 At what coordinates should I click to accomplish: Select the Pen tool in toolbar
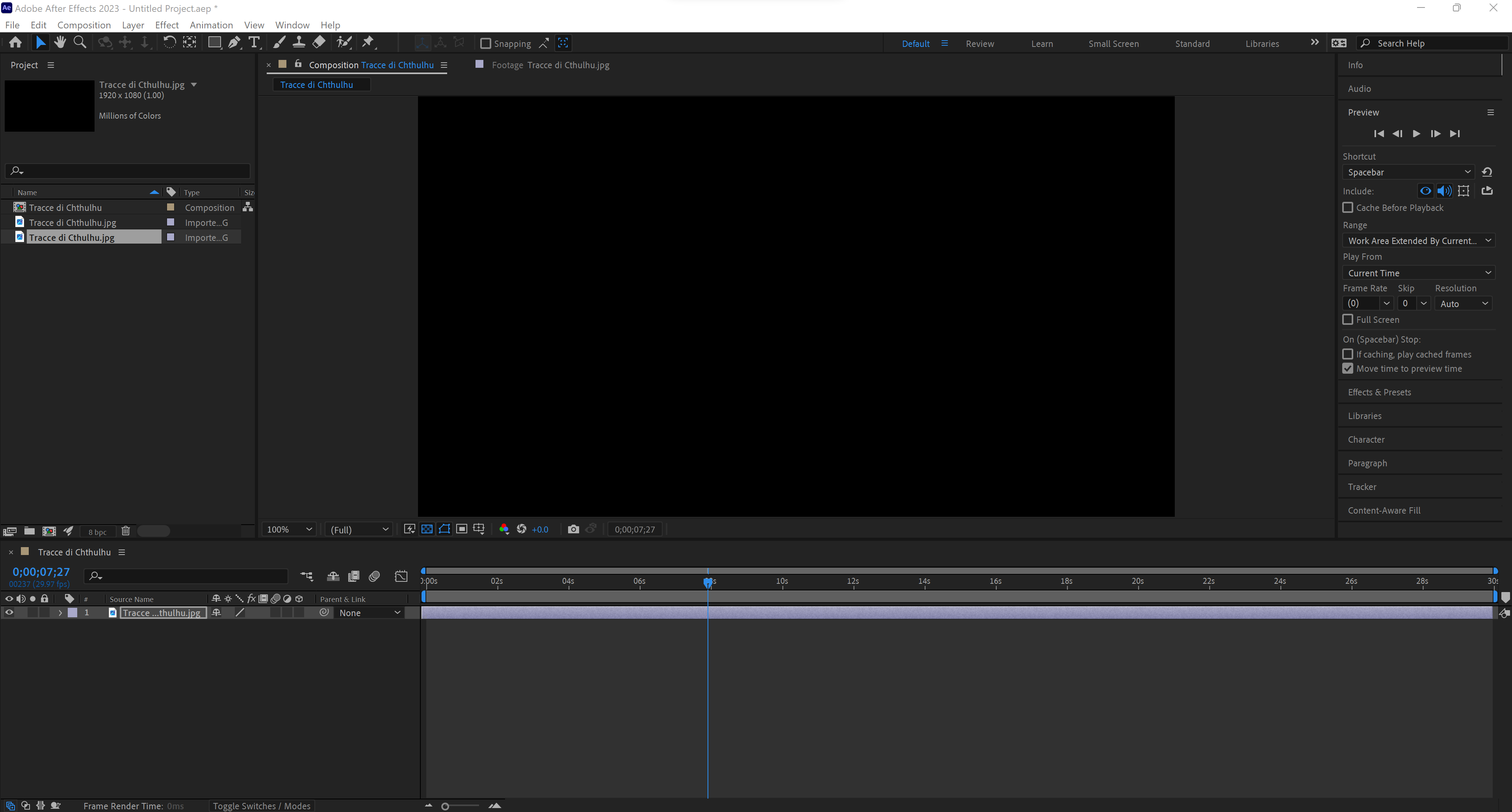234,42
